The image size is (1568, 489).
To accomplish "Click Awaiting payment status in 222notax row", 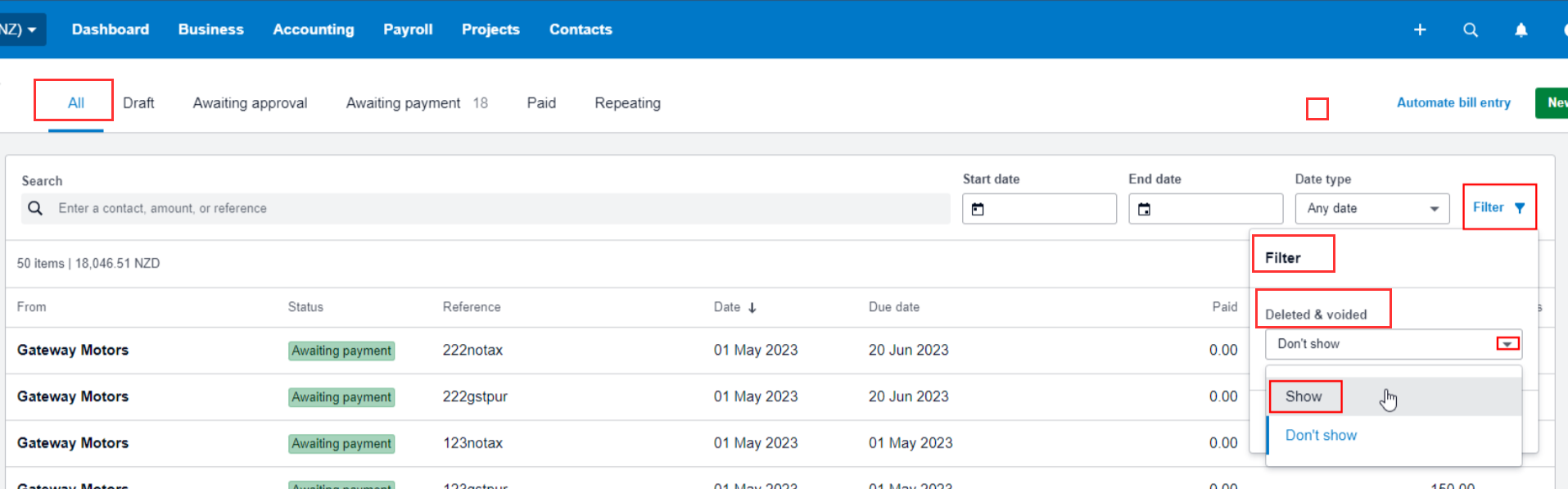I will coord(341,351).
